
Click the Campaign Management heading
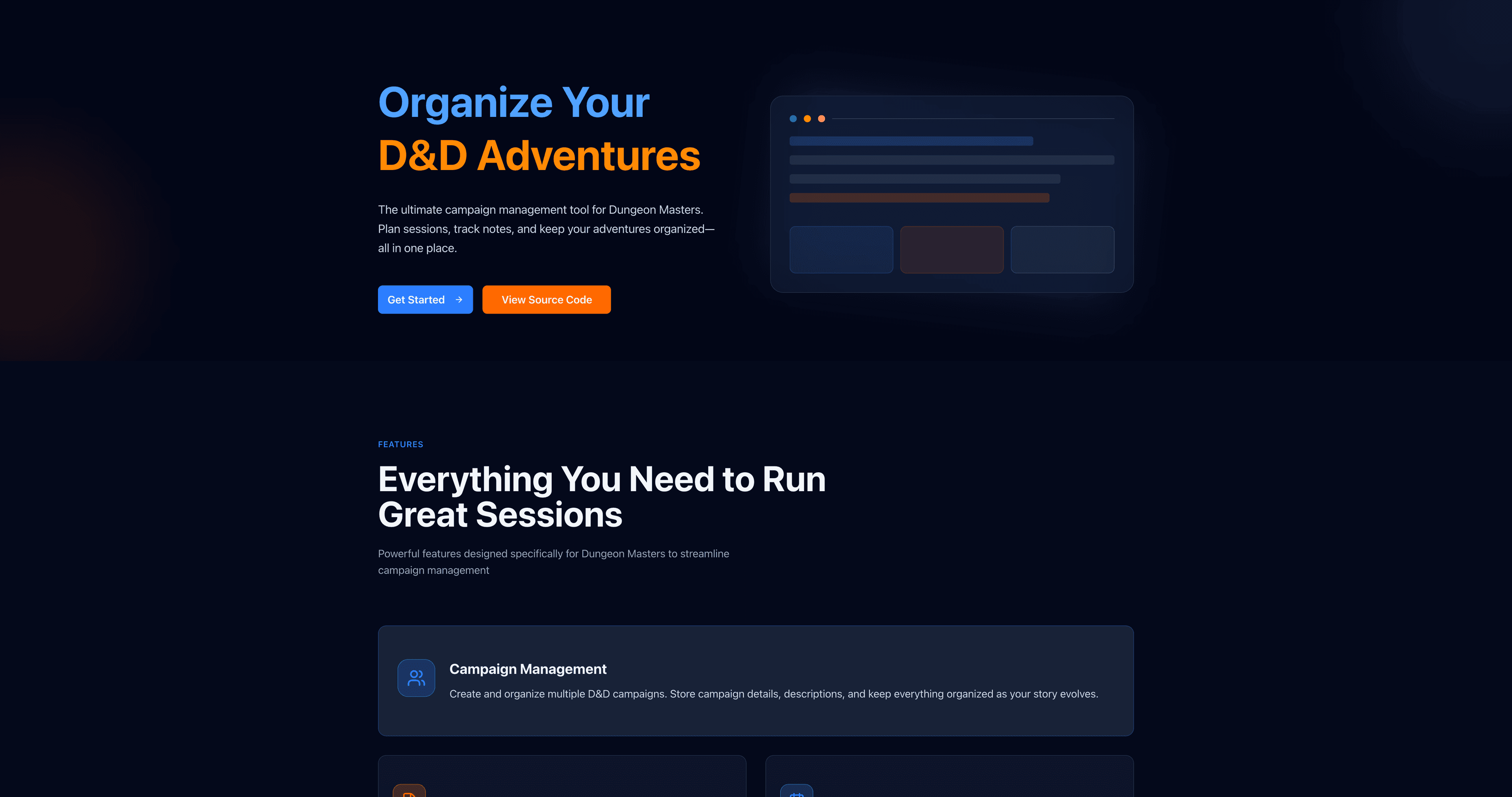[x=527, y=669]
